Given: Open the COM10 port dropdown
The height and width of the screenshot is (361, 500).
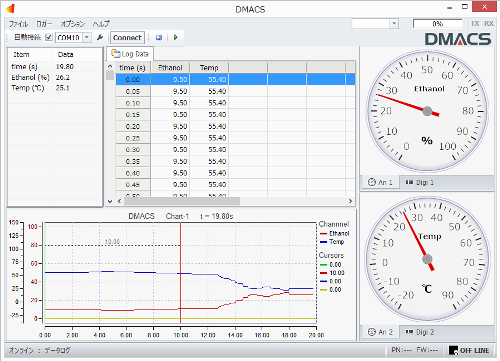Looking at the screenshot, I should (x=87, y=37).
